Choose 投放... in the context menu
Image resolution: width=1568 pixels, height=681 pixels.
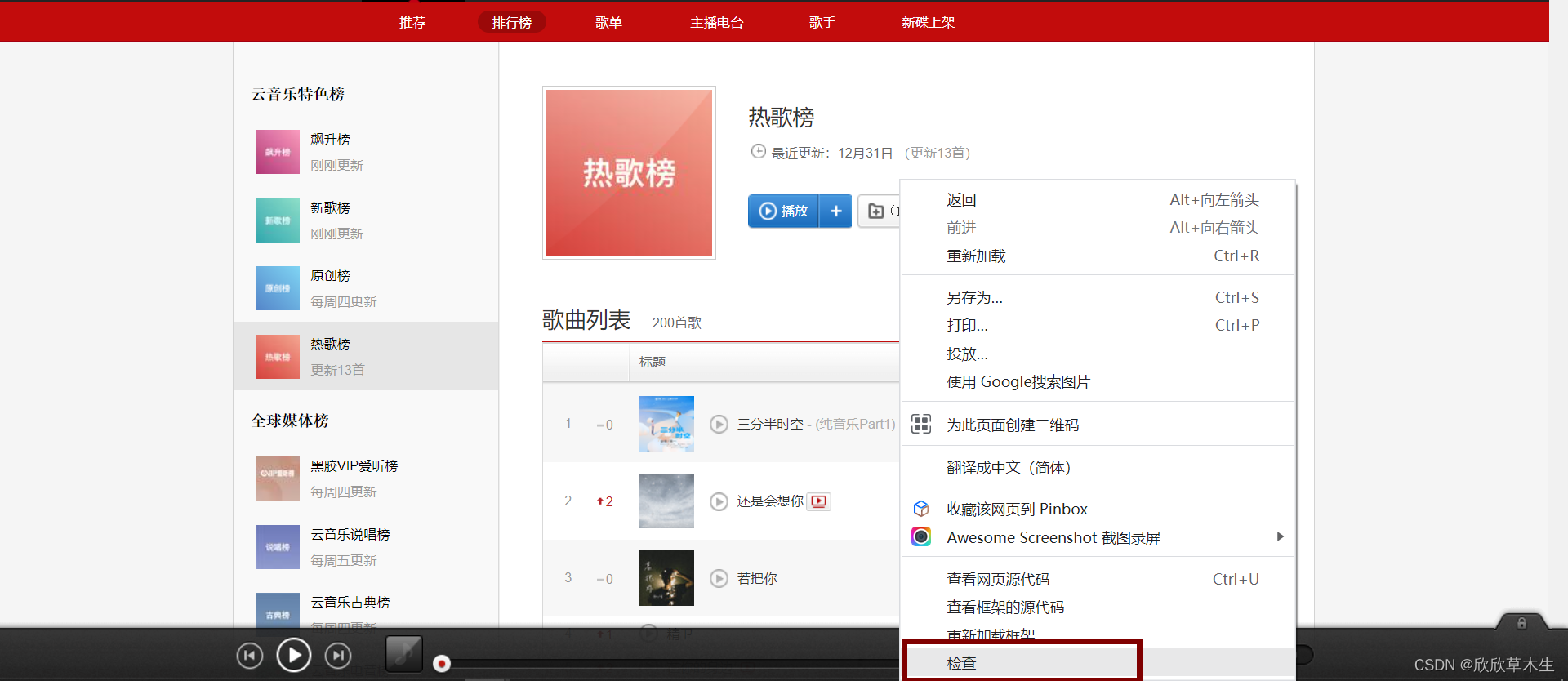click(x=1098, y=354)
